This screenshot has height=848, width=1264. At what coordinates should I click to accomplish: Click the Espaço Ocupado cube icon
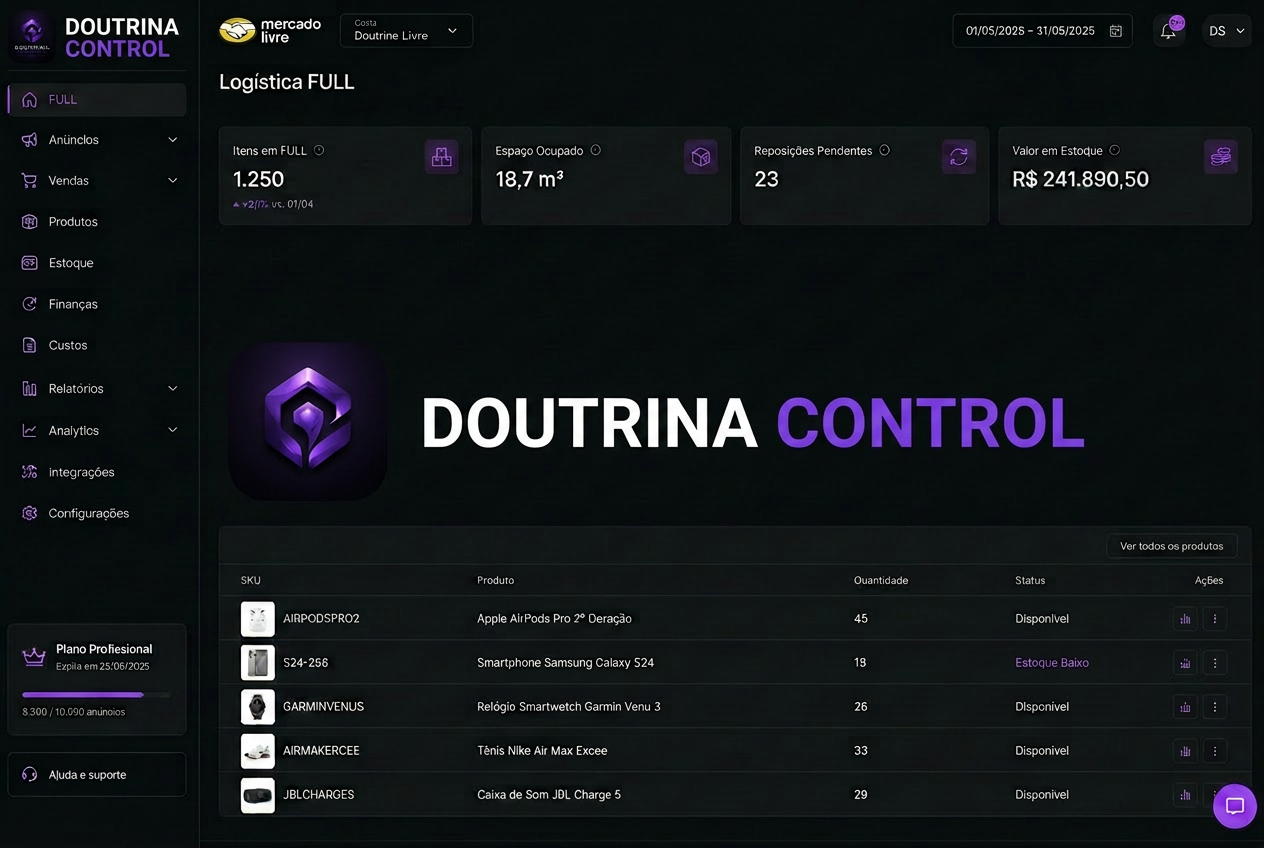point(701,157)
